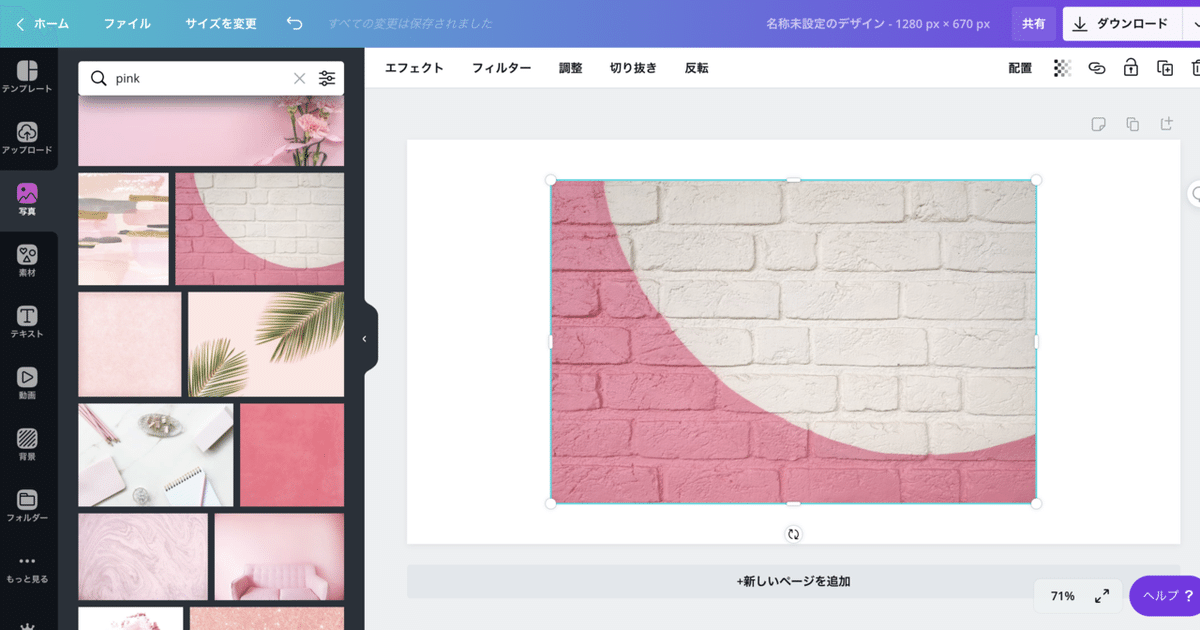
Task: Open the transparency checkerboard icon
Action: (x=1062, y=68)
